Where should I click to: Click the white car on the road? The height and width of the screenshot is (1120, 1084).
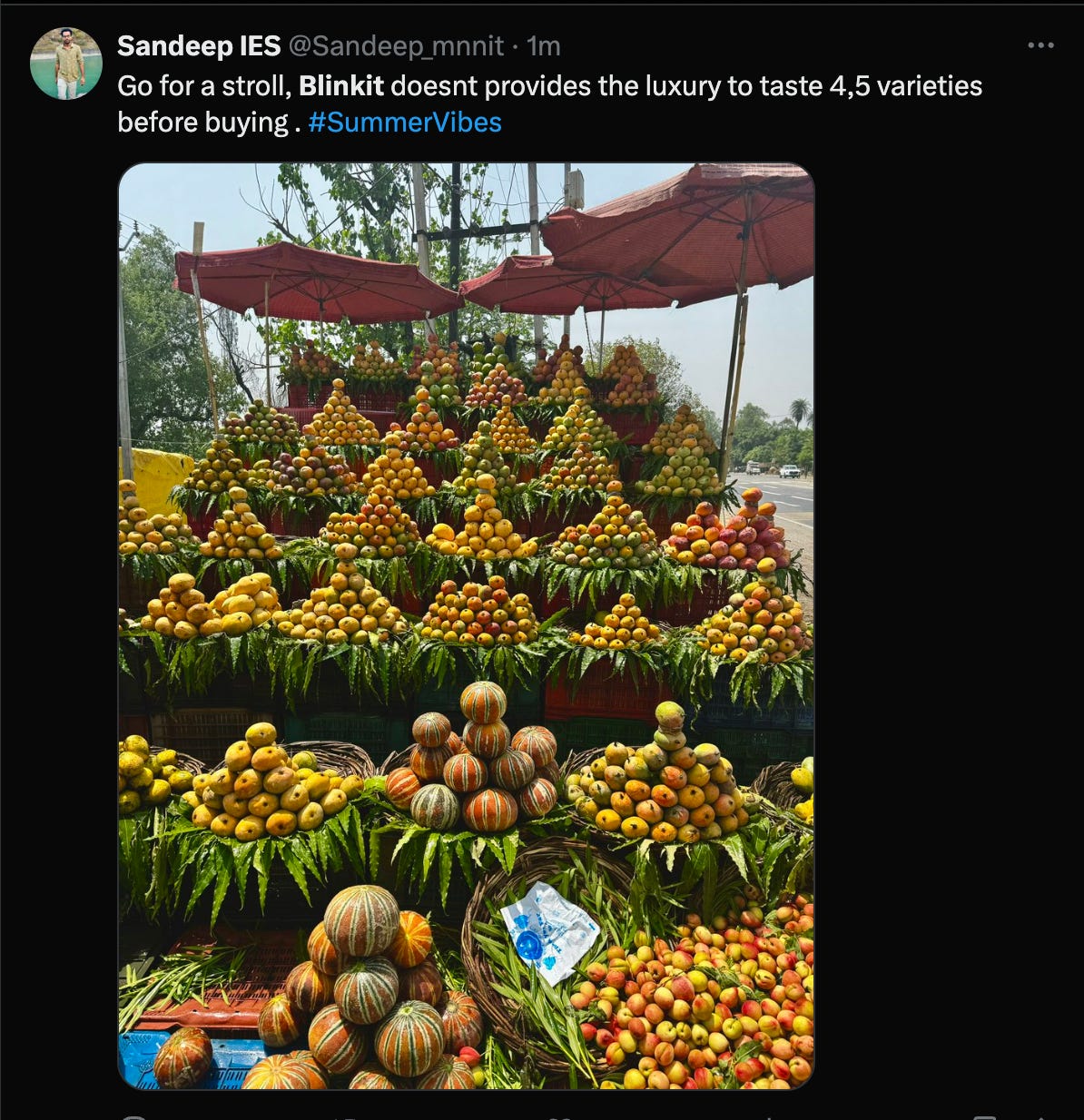790,471
